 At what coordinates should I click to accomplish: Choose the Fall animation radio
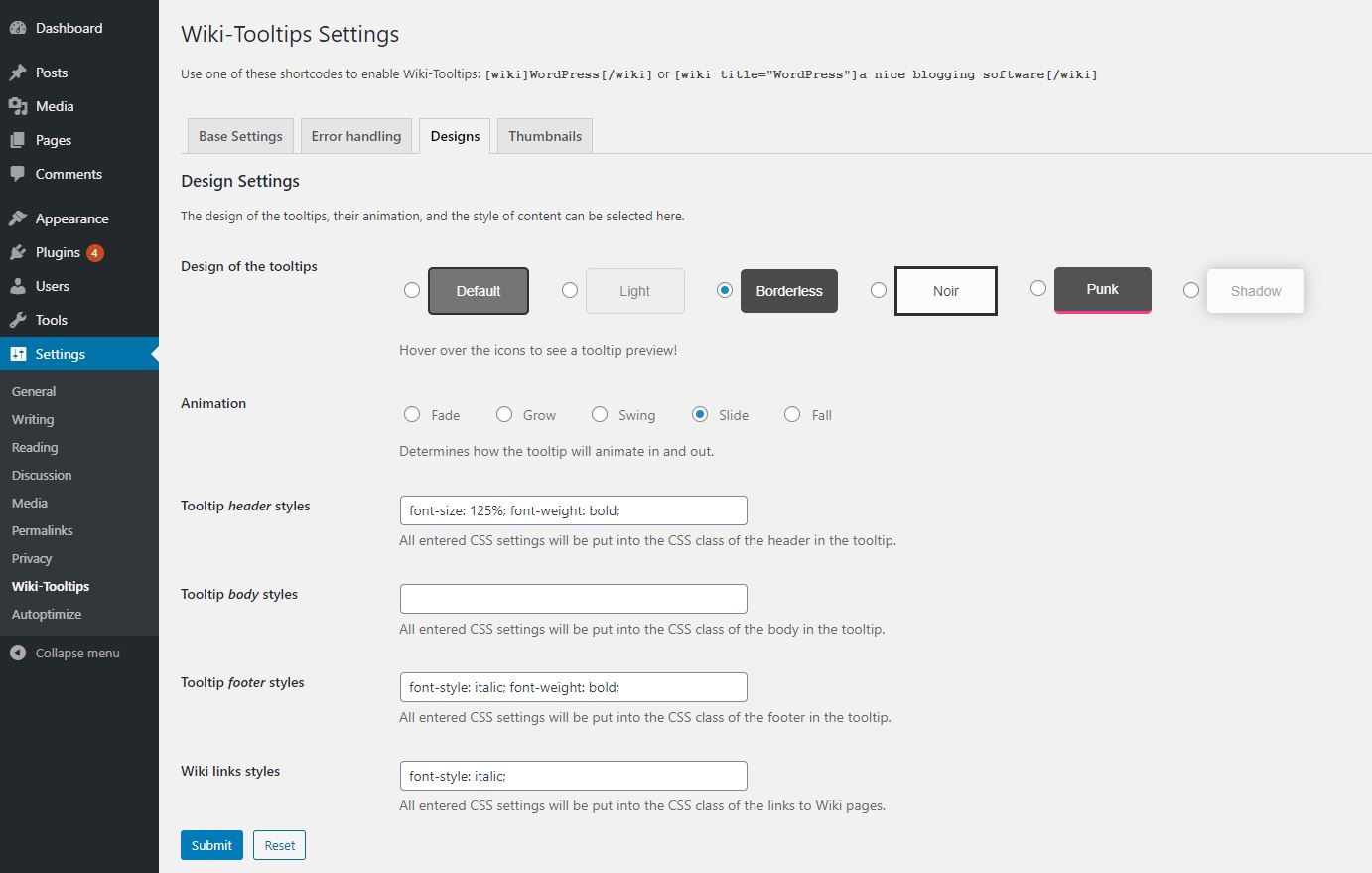(x=792, y=414)
